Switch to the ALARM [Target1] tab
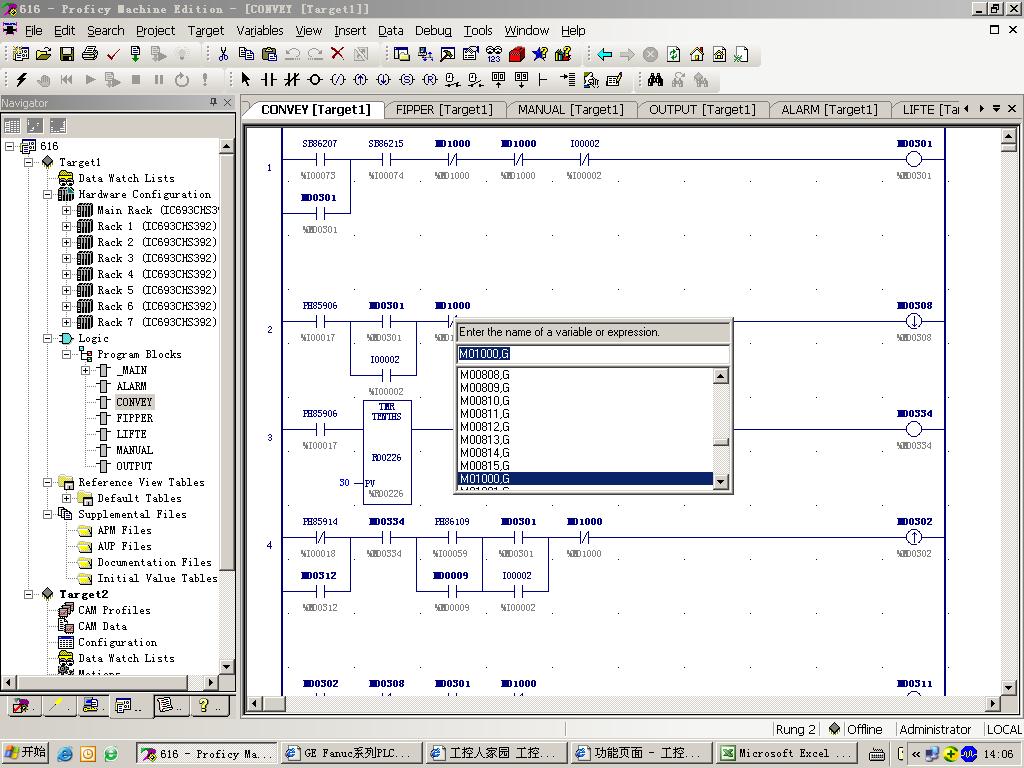The height and width of the screenshot is (768, 1024). click(829, 109)
